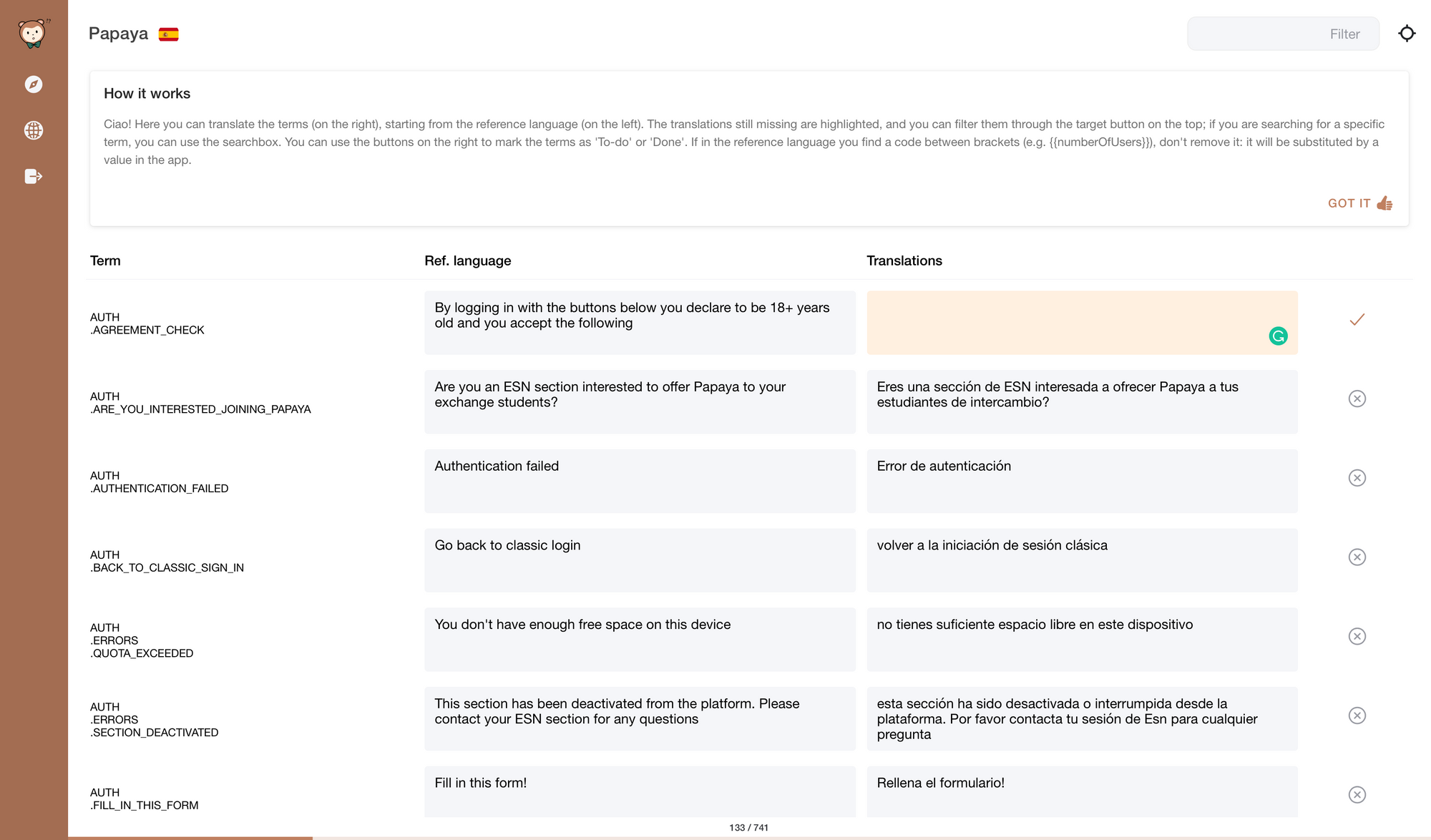
Task: Toggle to-do mark for AUTHENTICATION_FAILED row
Action: click(x=1357, y=478)
